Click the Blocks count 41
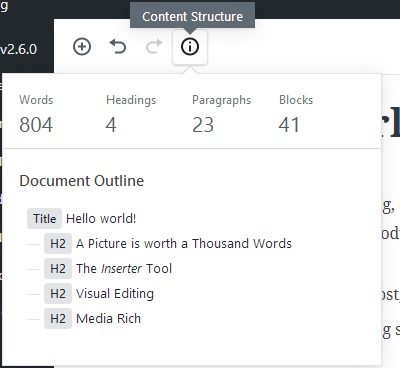 tap(289, 125)
